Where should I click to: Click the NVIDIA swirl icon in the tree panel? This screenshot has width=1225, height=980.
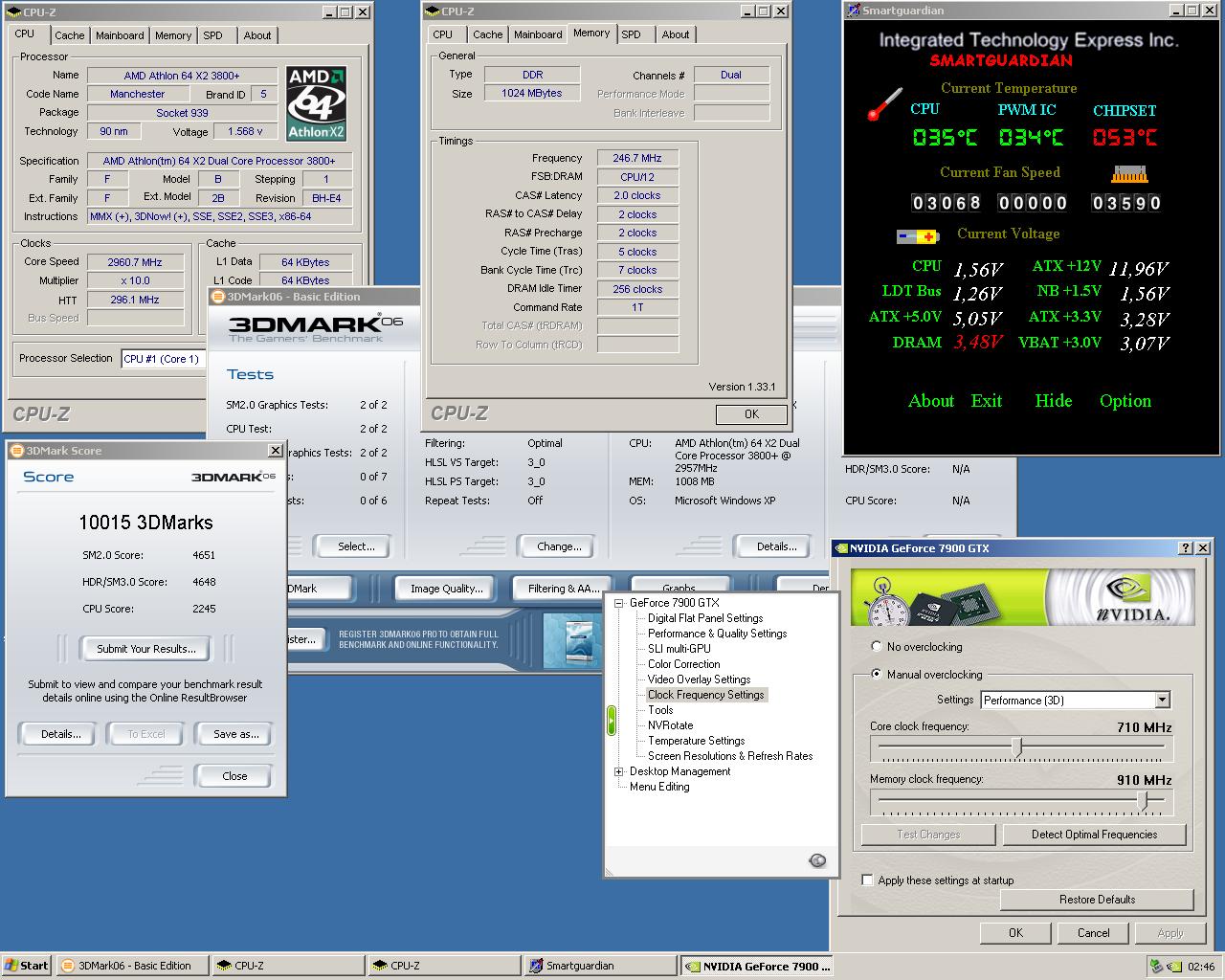pos(817,860)
